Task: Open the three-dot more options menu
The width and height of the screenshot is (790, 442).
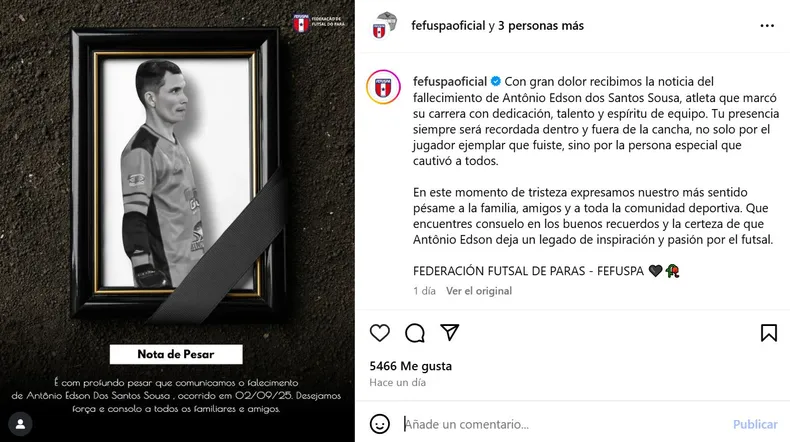Action: click(767, 26)
